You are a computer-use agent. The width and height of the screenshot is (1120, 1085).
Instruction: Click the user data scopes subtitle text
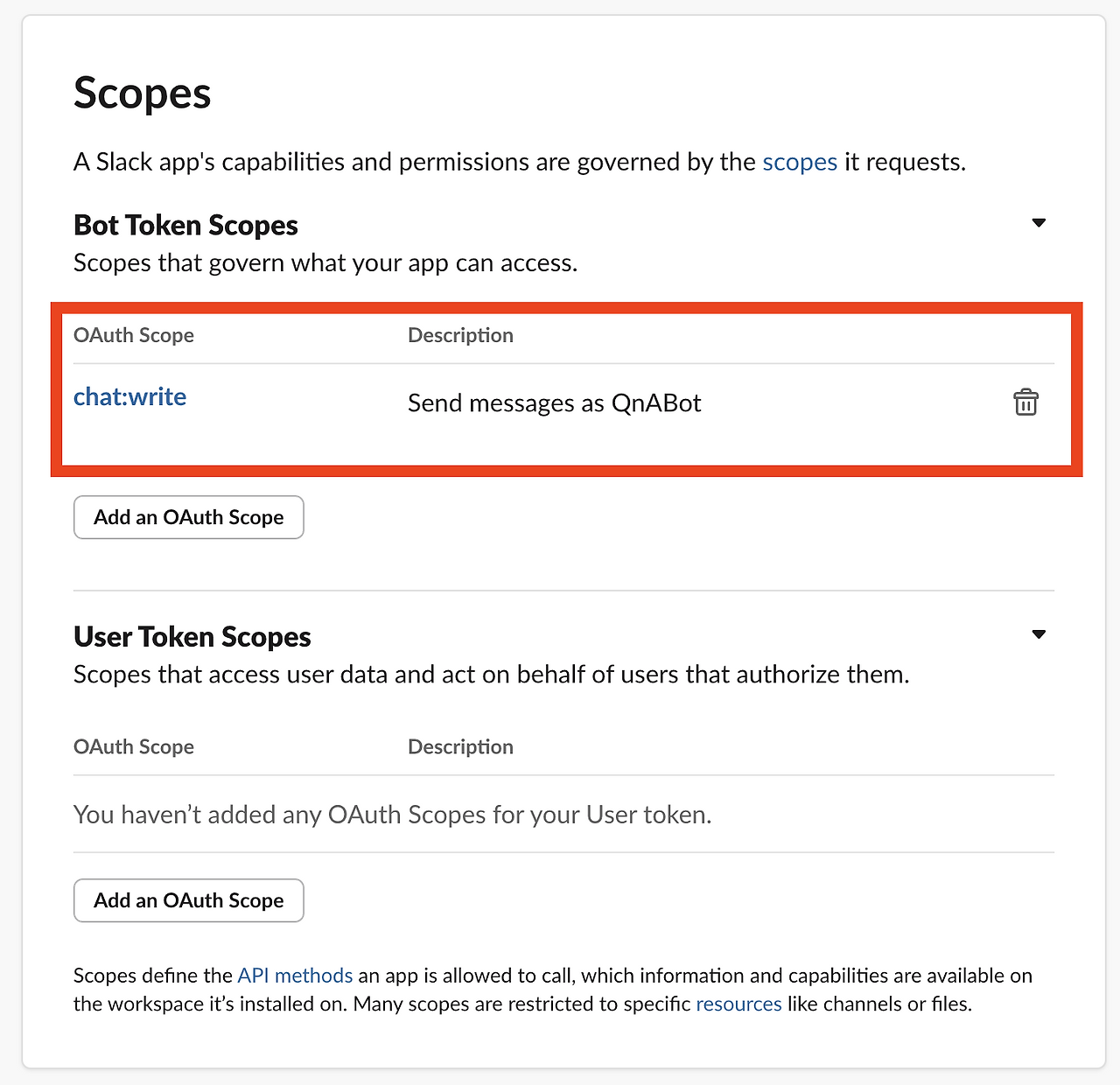(491, 675)
